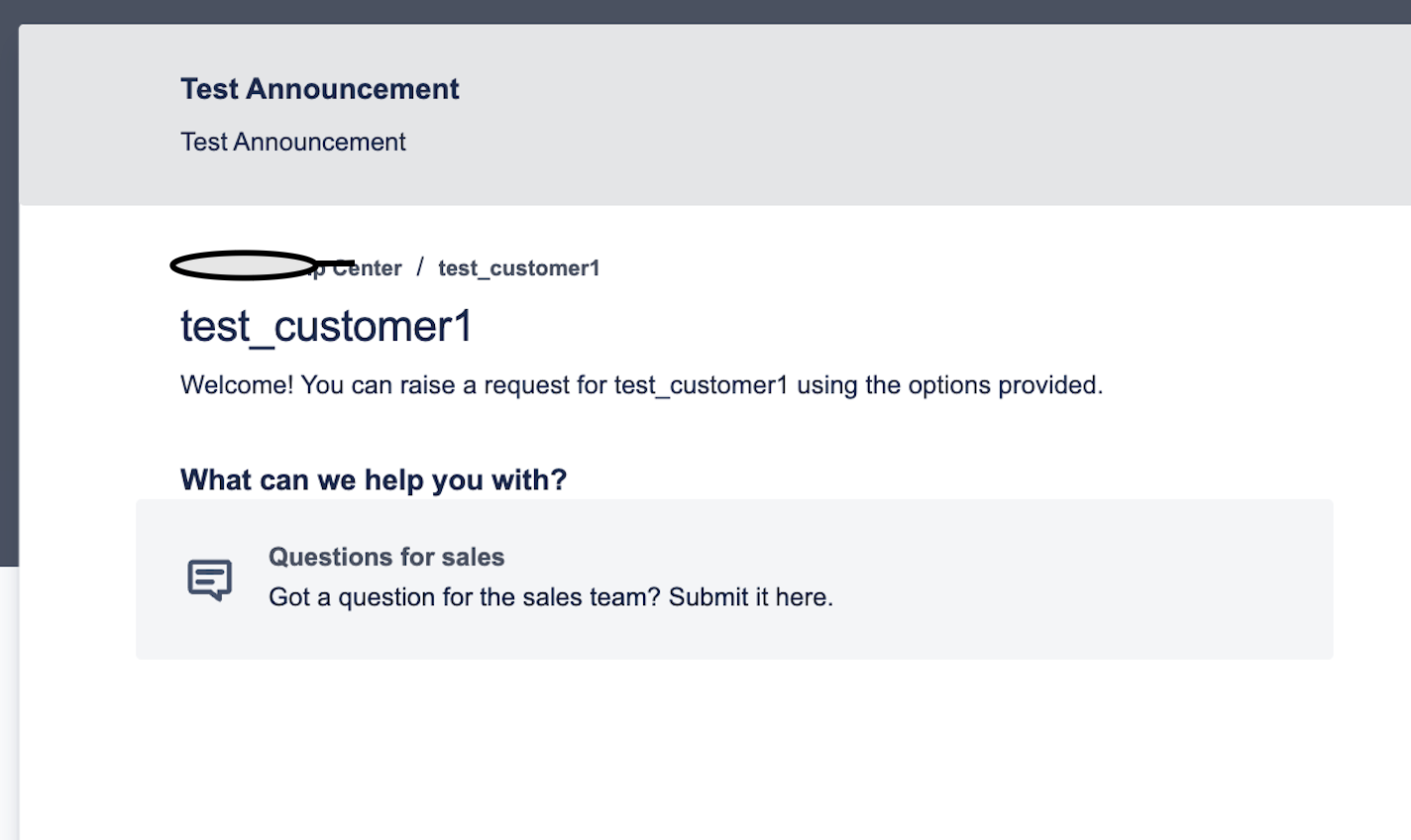Select the icon left of 'Got a question for the sales team?'
This screenshot has height=840, width=1411.
pyautogui.click(x=209, y=578)
